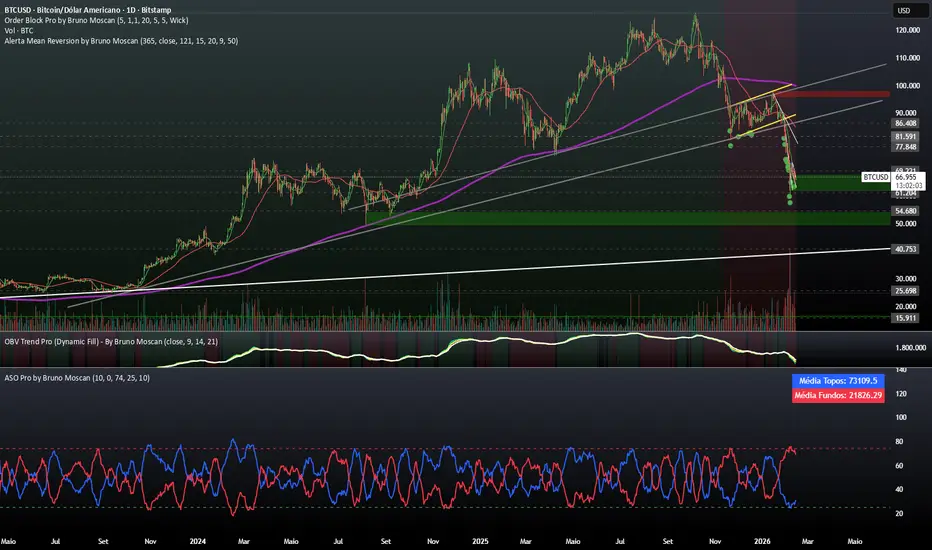Open the USD currency selector
Viewport: 932px width, 550px height.
[x=903, y=10]
